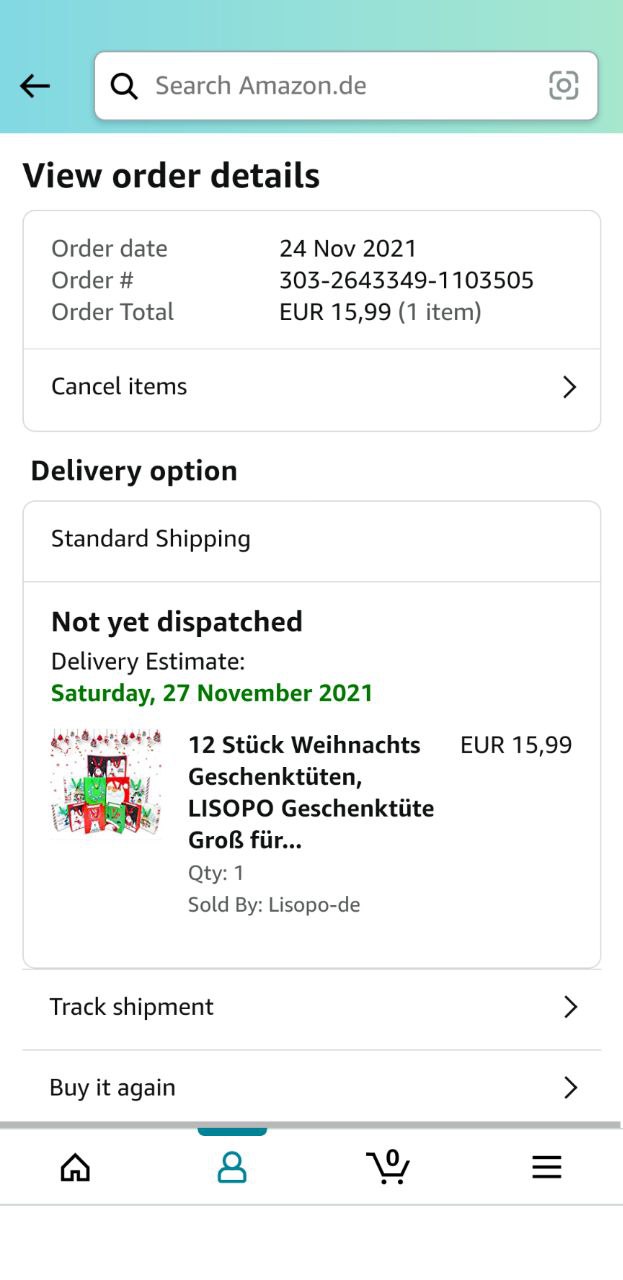
Task: Expand the Cancel items chevron
Action: [x=569, y=387]
